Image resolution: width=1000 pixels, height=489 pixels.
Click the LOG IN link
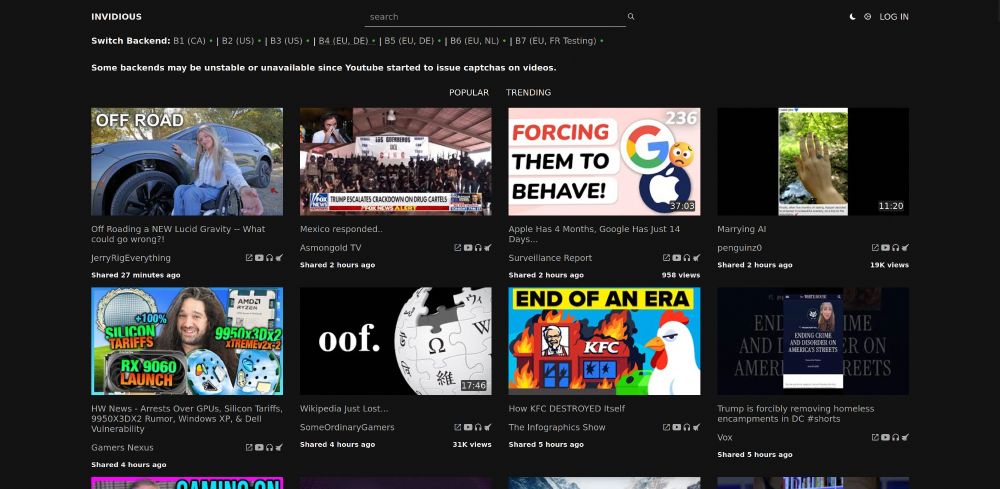[x=893, y=17]
